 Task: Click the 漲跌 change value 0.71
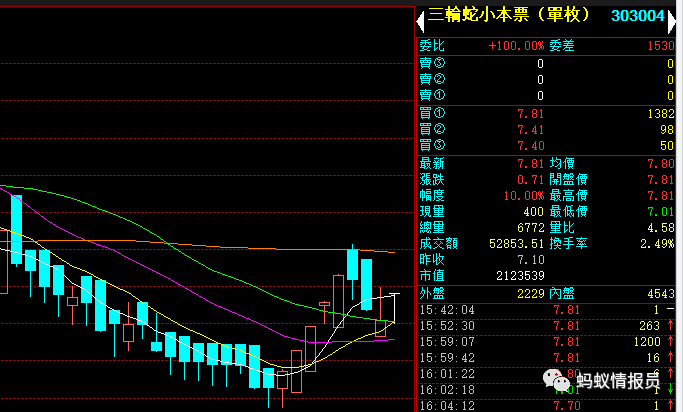531,180
